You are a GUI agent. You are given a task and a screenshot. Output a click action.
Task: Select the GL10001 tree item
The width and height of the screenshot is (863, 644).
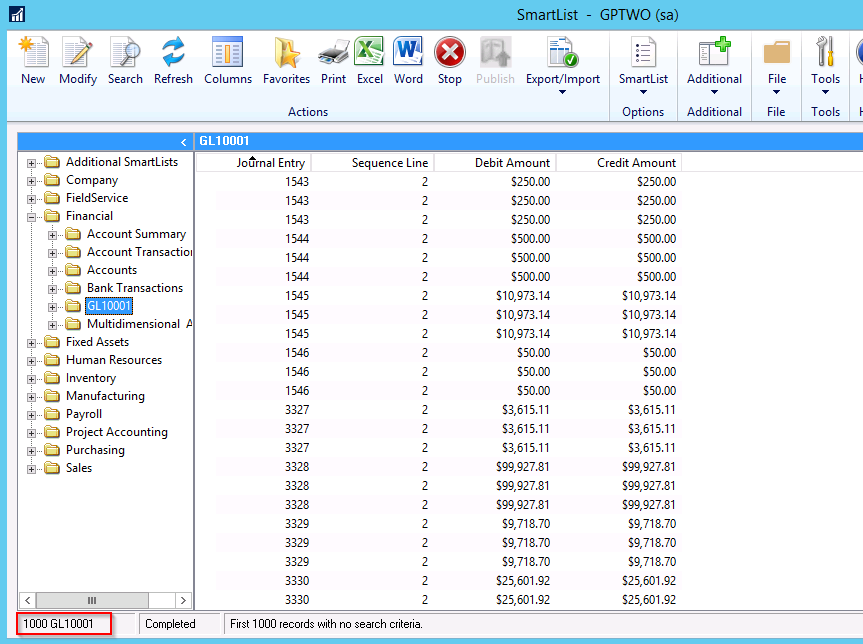109,306
